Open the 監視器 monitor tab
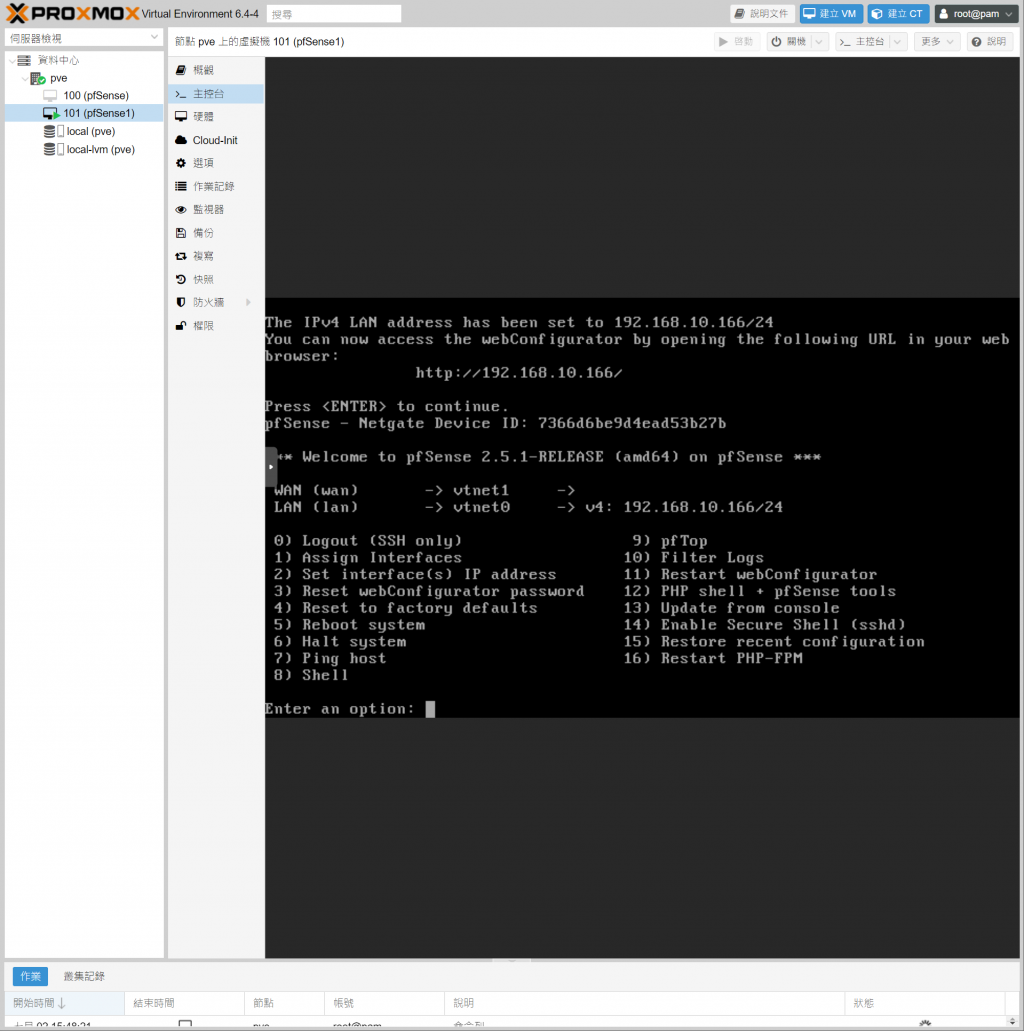The image size is (1024, 1031). point(216,210)
